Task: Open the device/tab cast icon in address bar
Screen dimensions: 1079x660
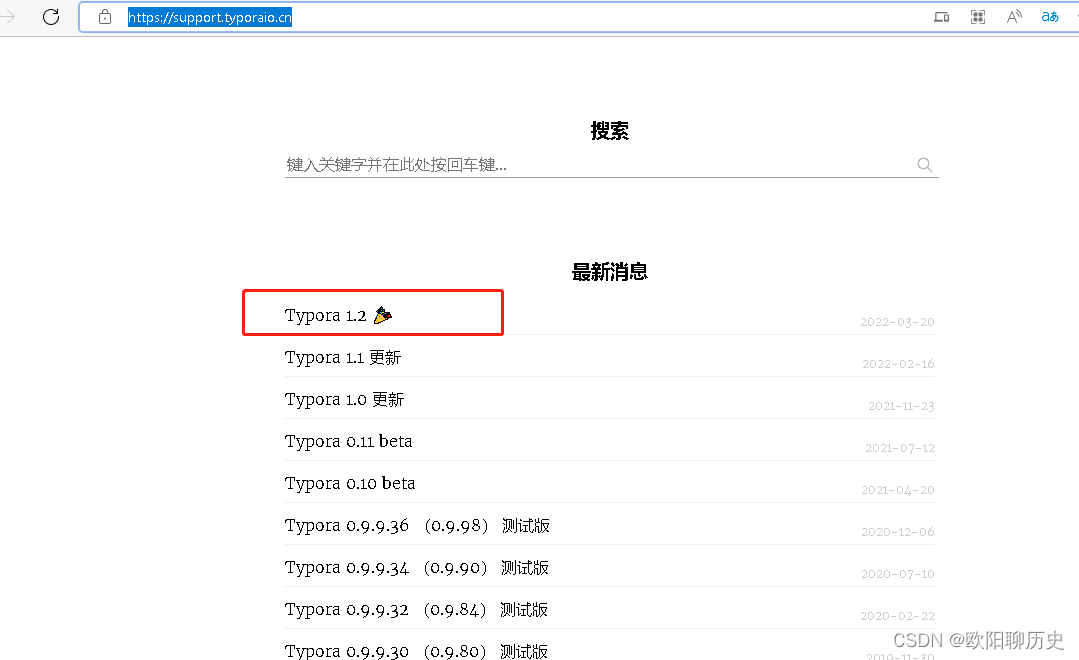Action: point(941,17)
